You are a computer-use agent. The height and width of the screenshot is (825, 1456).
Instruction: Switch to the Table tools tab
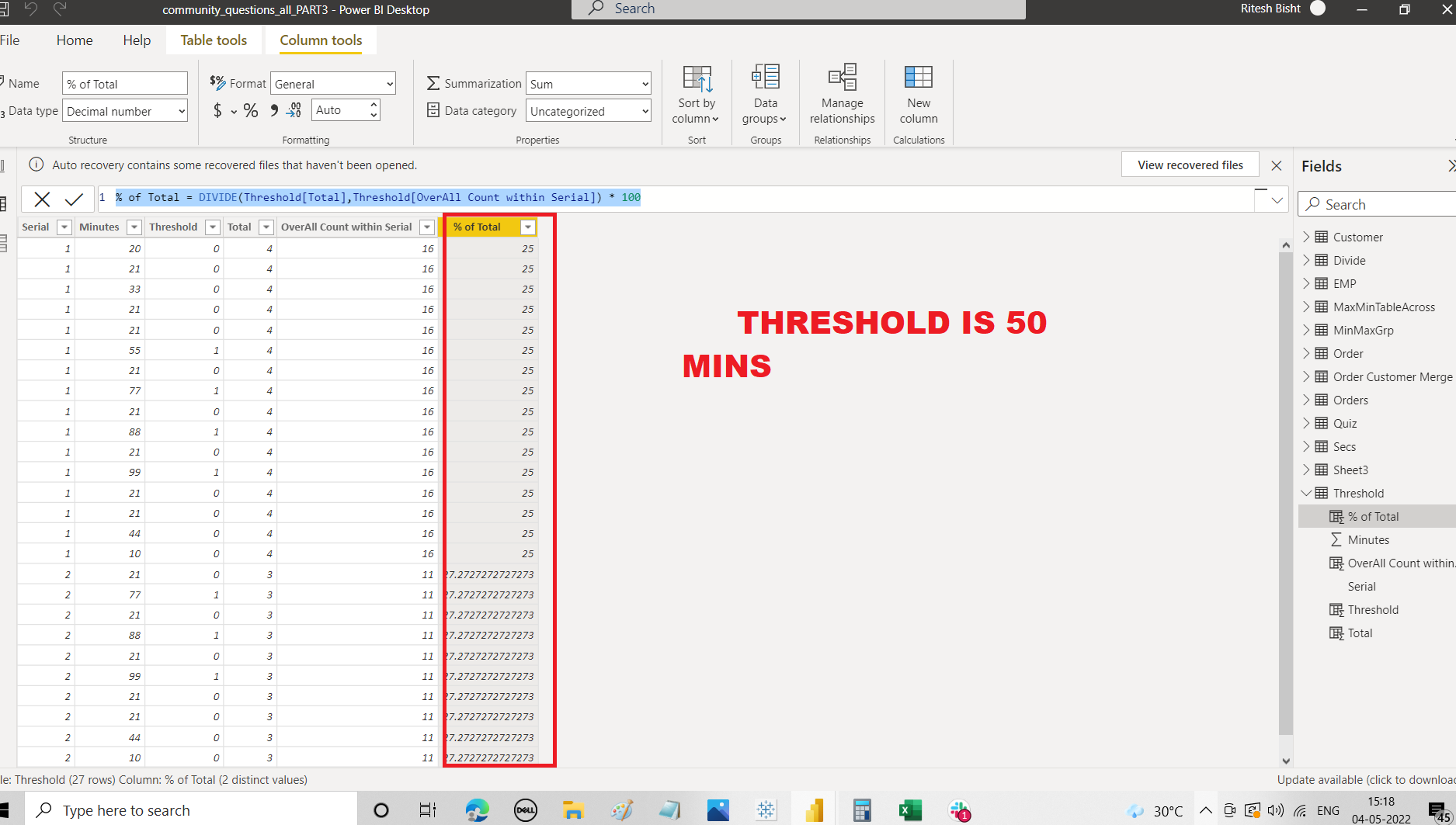pos(214,40)
